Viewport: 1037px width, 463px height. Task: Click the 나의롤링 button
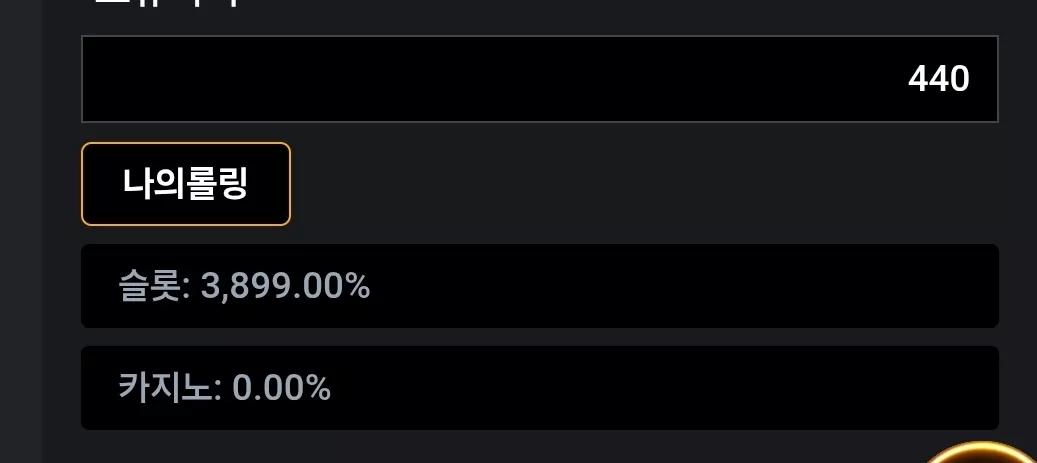tap(186, 184)
